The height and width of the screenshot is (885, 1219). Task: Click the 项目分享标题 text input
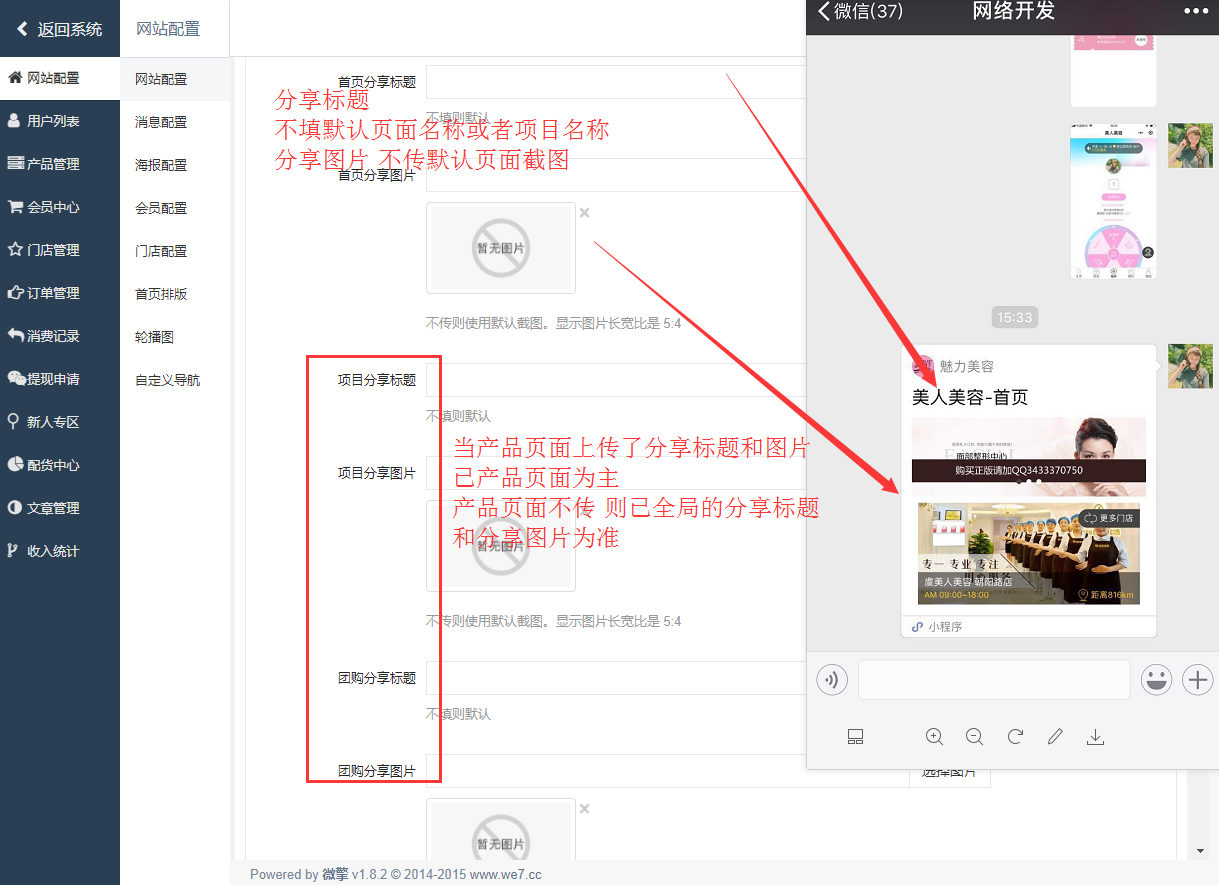616,380
